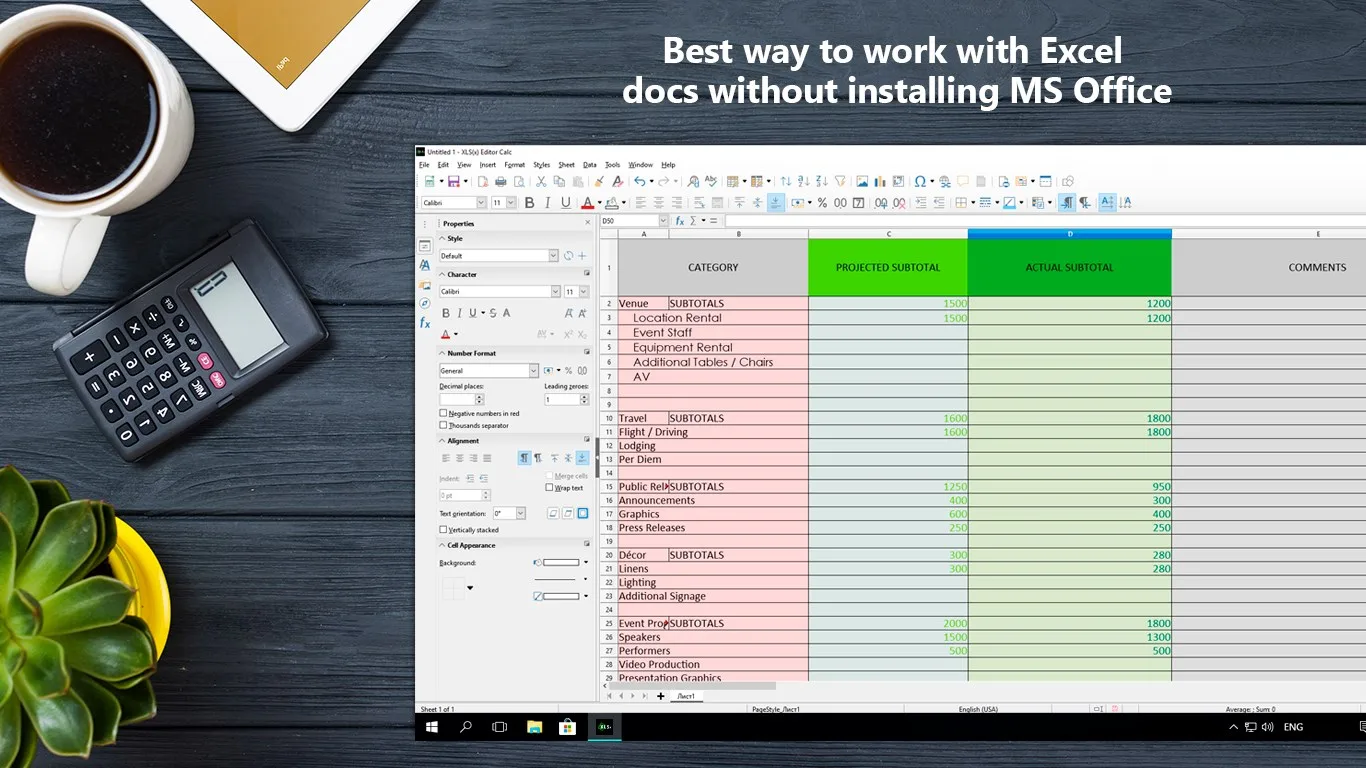Open the font name dropdown in toolbar

click(x=481, y=203)
